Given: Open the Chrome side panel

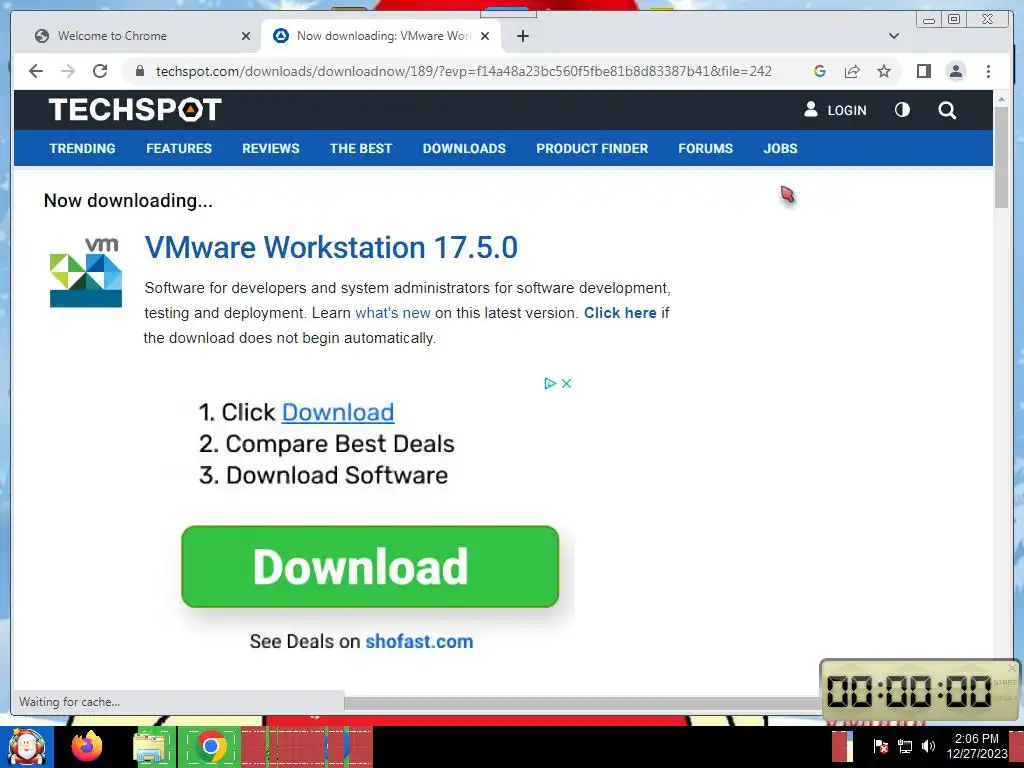Looking at the screenshot, I should pos(923,71).
